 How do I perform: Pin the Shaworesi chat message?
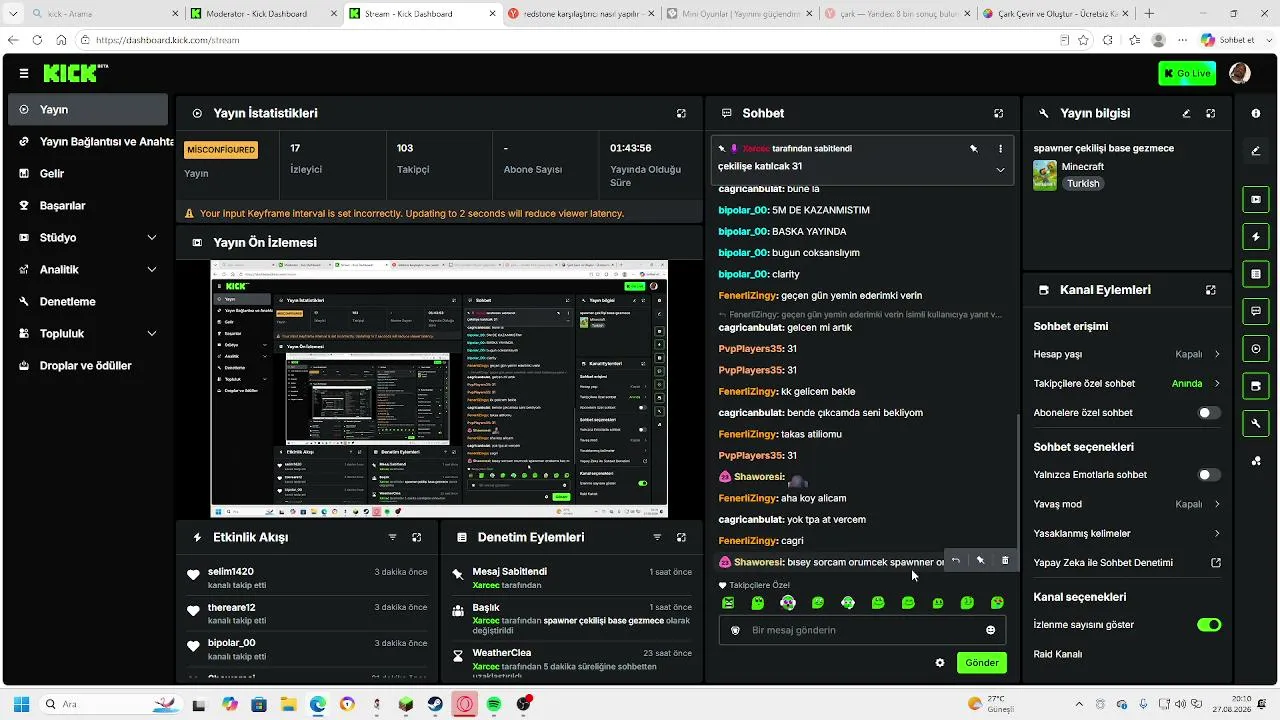(x=980, y=561)
